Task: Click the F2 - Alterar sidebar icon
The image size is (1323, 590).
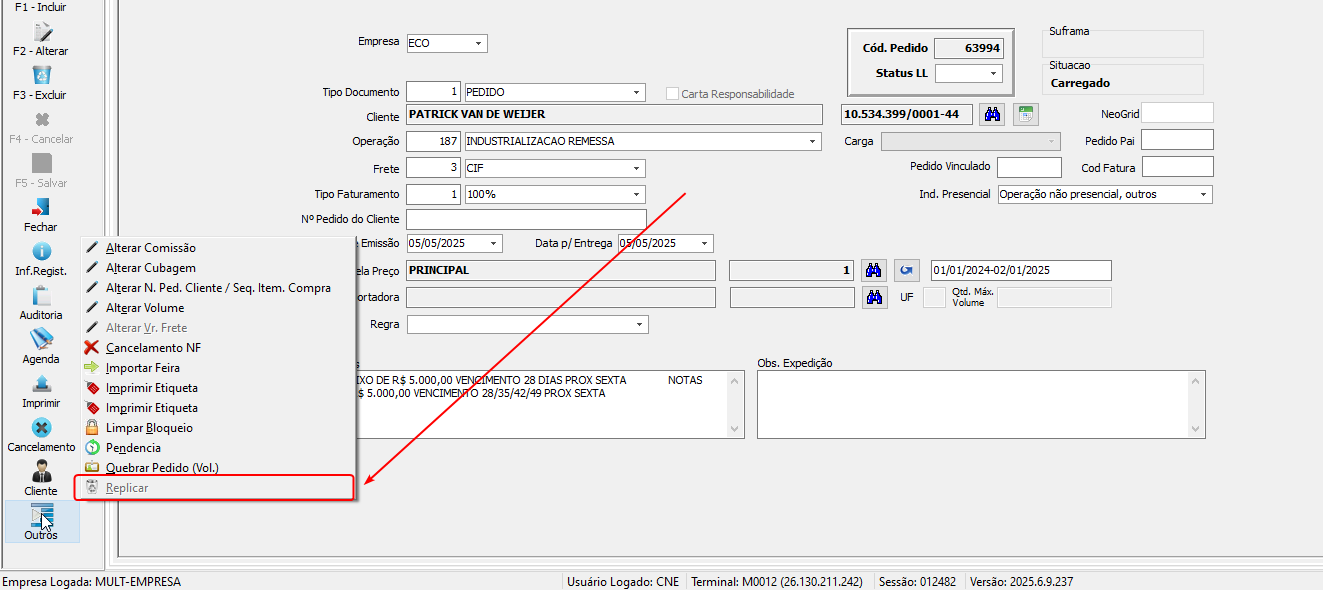Action: [41, 32]
